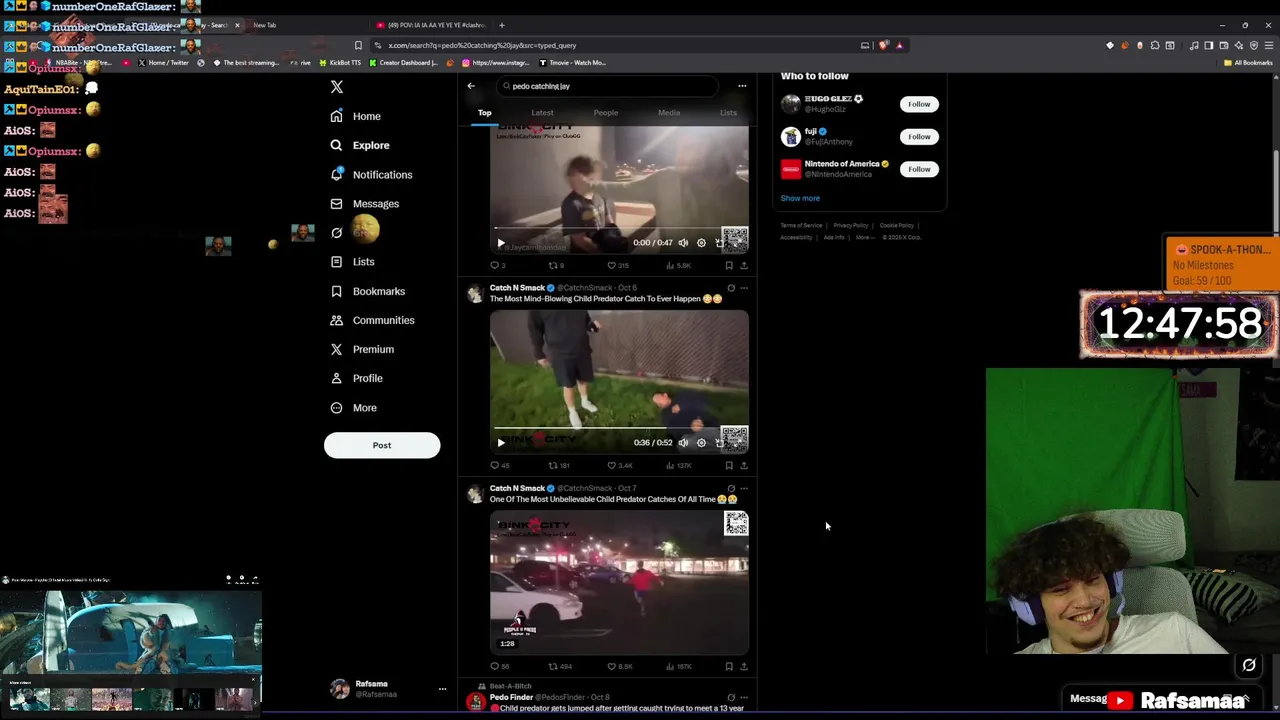Play the 0:47 video
This screenshot has width=1280, height=720.
tap(501, 242)
